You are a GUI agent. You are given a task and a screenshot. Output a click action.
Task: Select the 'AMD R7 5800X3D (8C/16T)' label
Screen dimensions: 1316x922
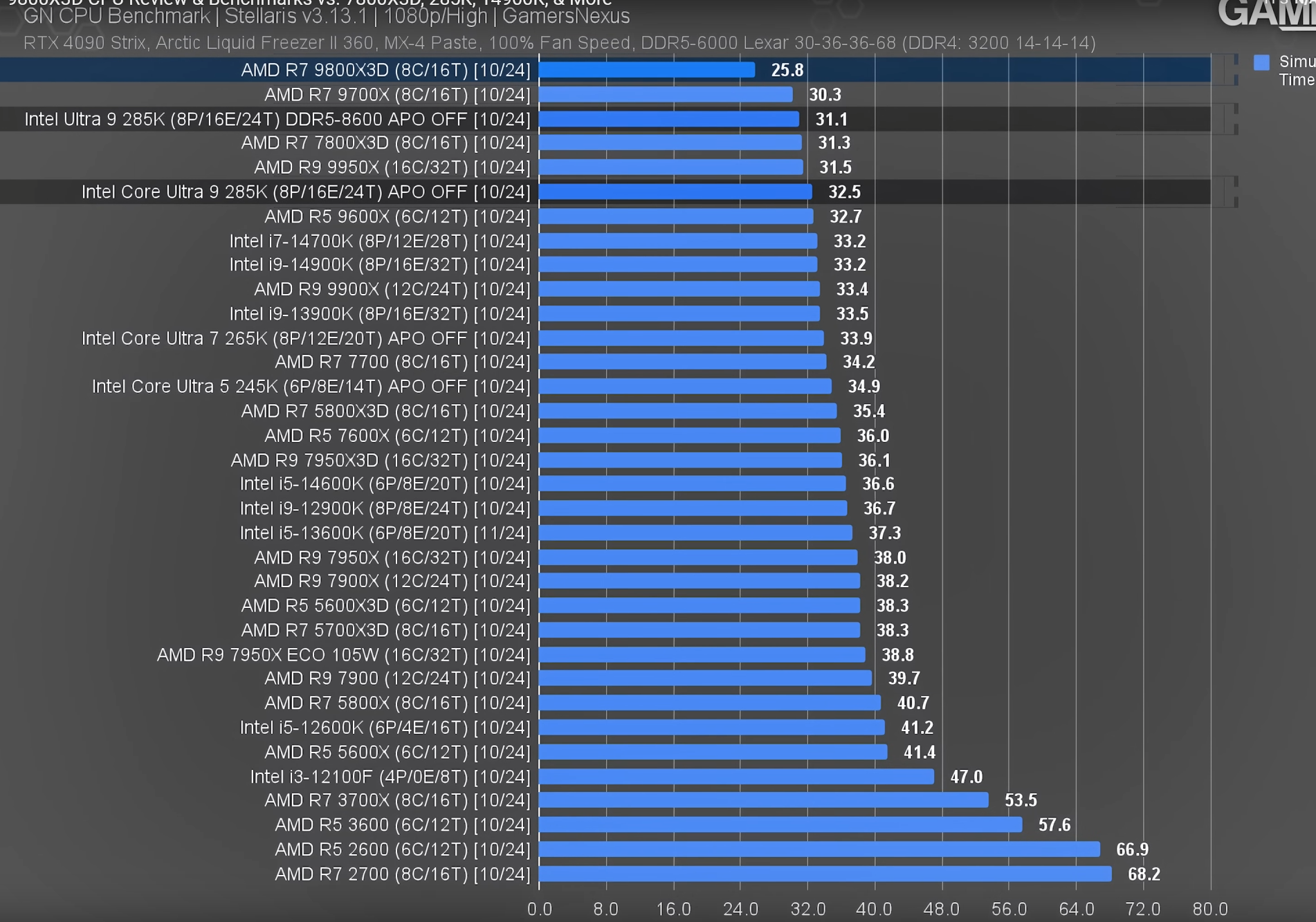point(385,412)
